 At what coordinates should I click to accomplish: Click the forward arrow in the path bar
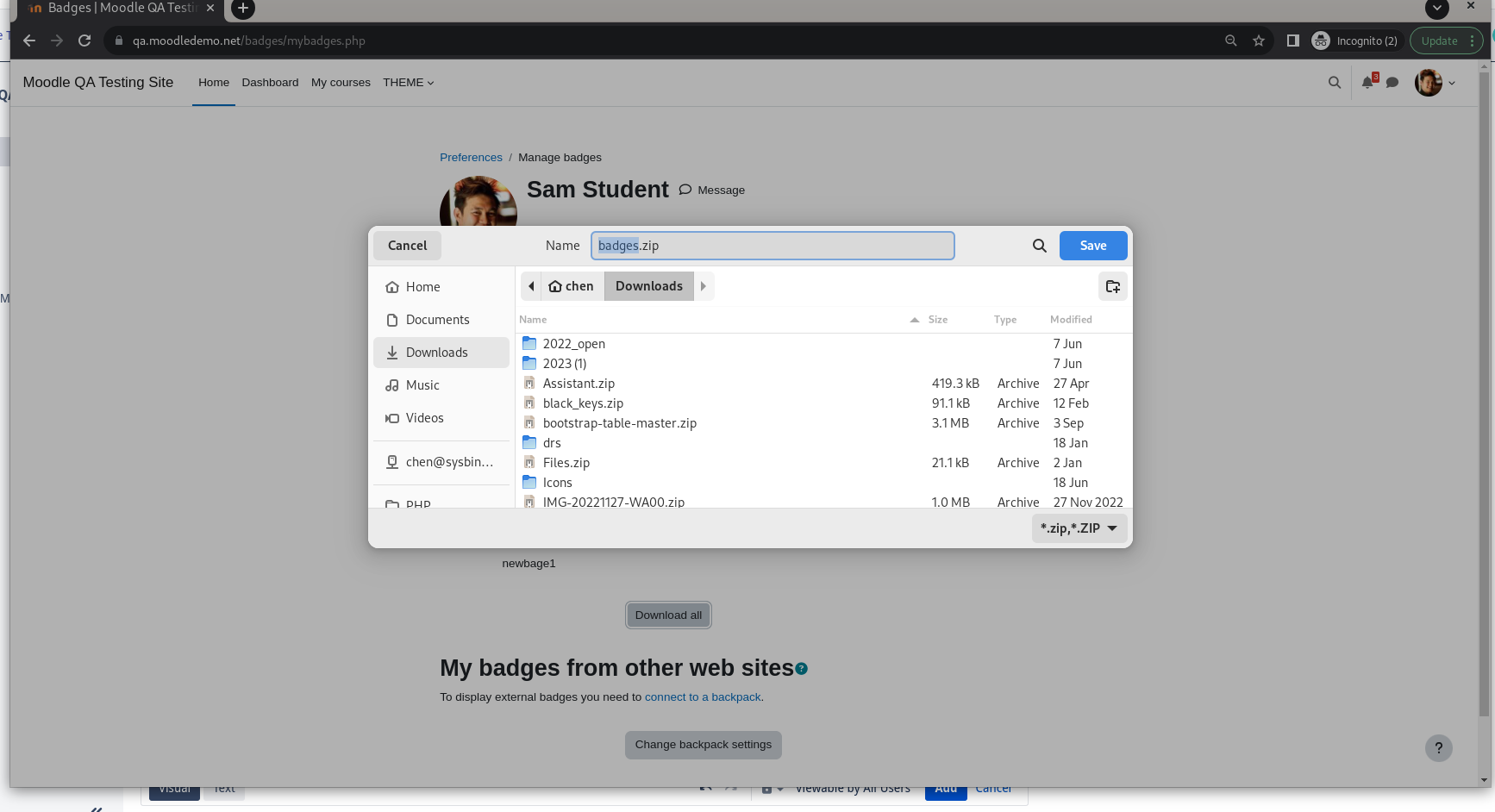click(x=704, y=286)
